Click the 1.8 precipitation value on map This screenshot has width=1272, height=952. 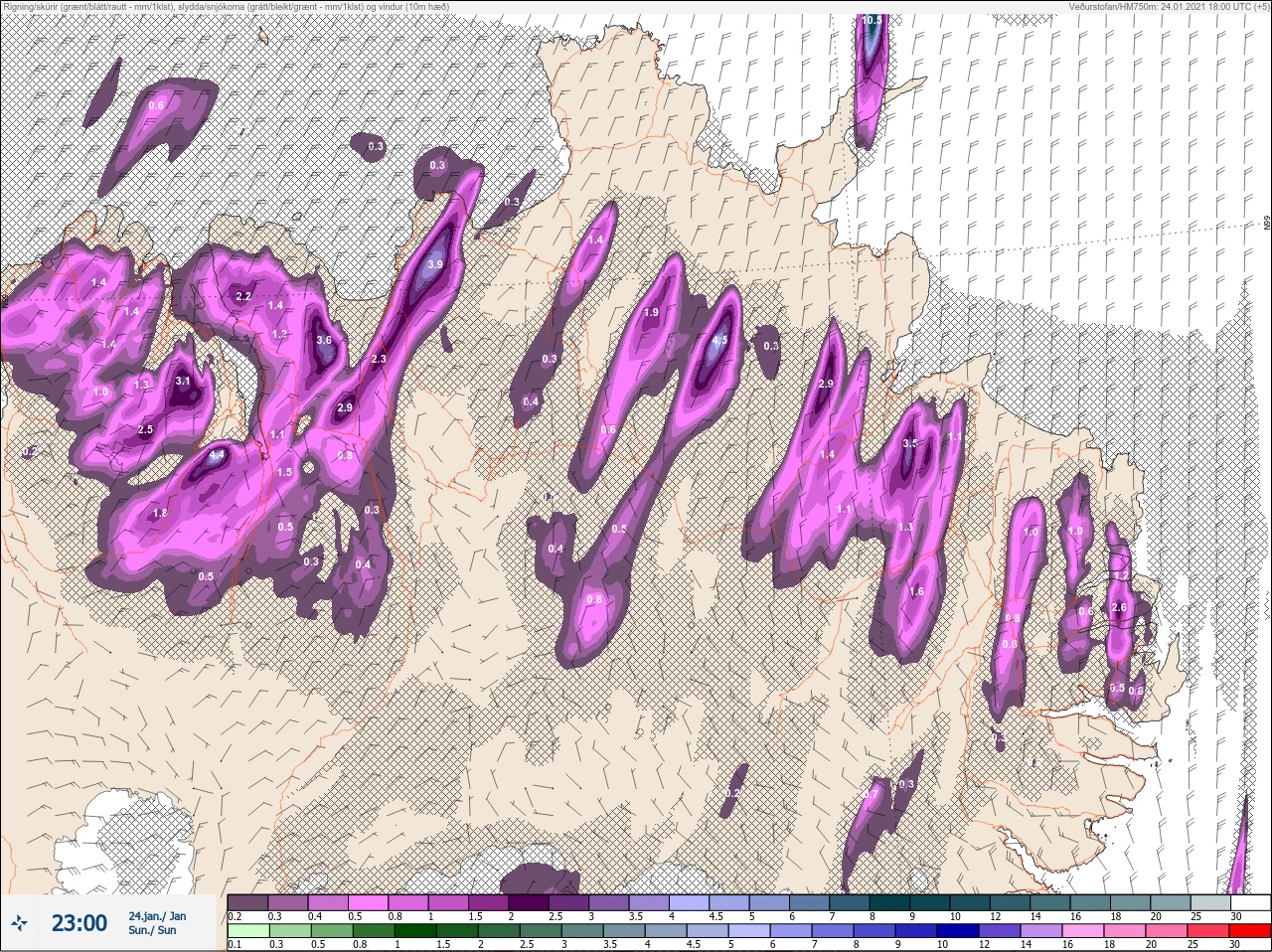tap(160, 514)
